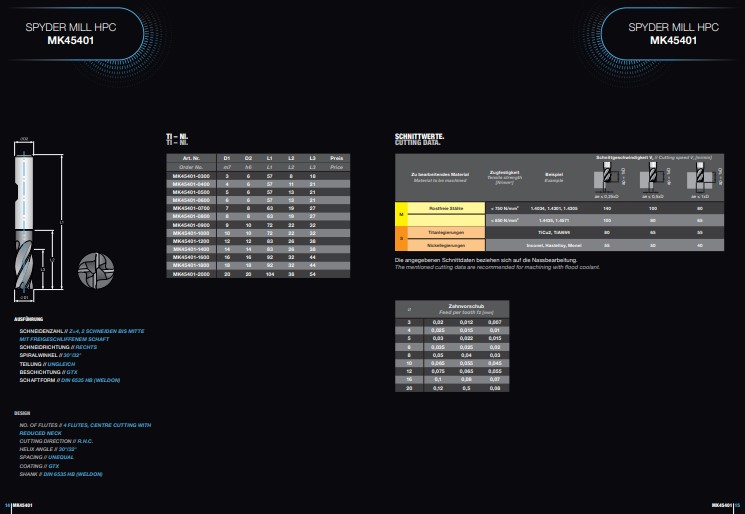
Task: Click the D2 column header
Action: [x=248, y=158]
